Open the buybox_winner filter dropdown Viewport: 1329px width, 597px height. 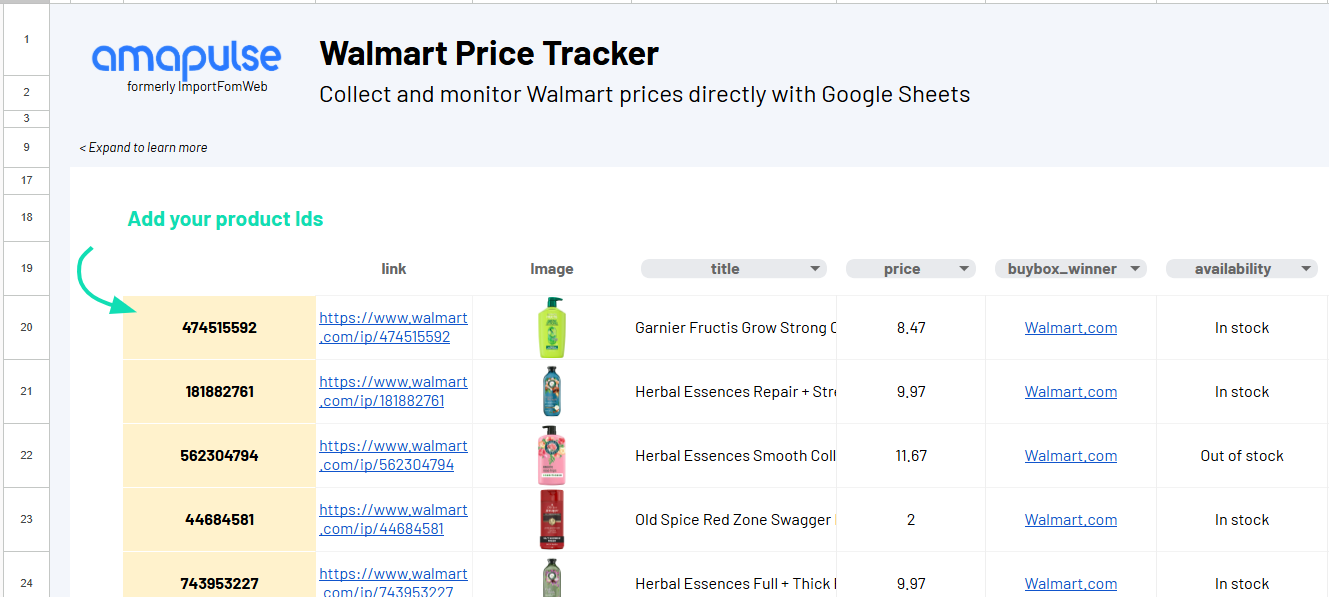click(1136, 269)
